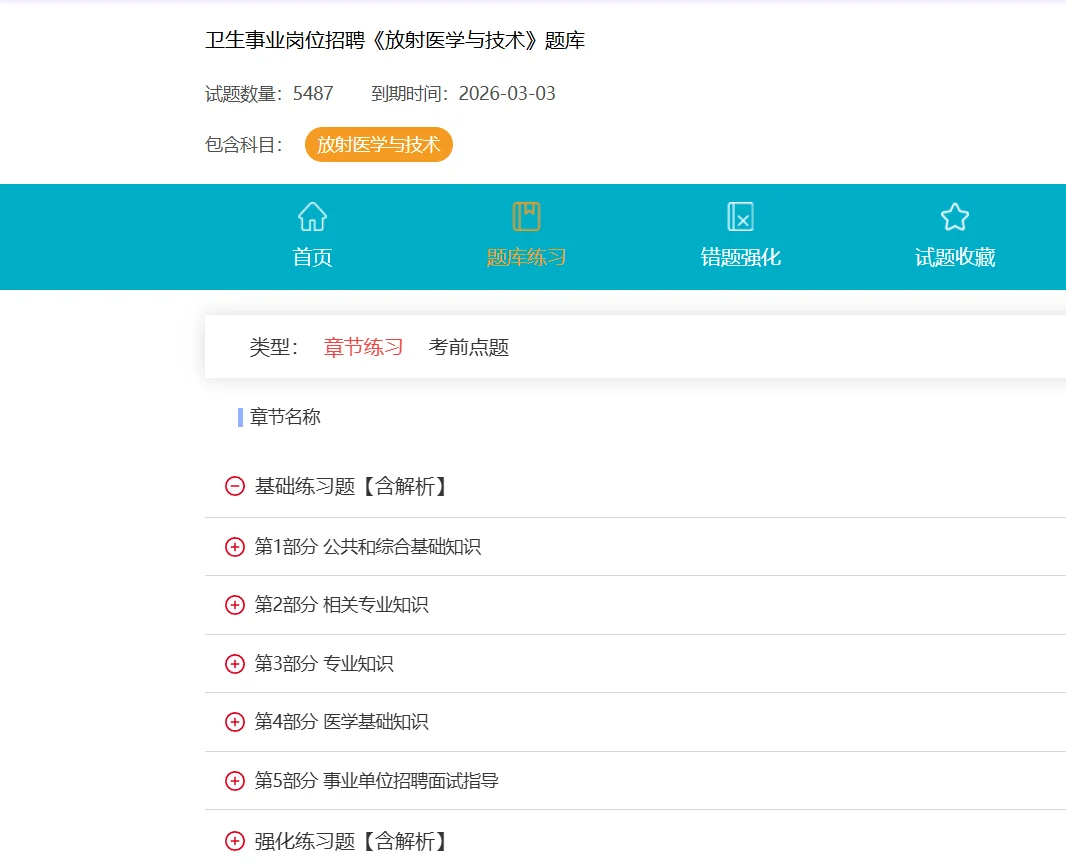Click the home icon above 首页
The width and height of the screenshot is (1066, 867).
tap(311, 215)
